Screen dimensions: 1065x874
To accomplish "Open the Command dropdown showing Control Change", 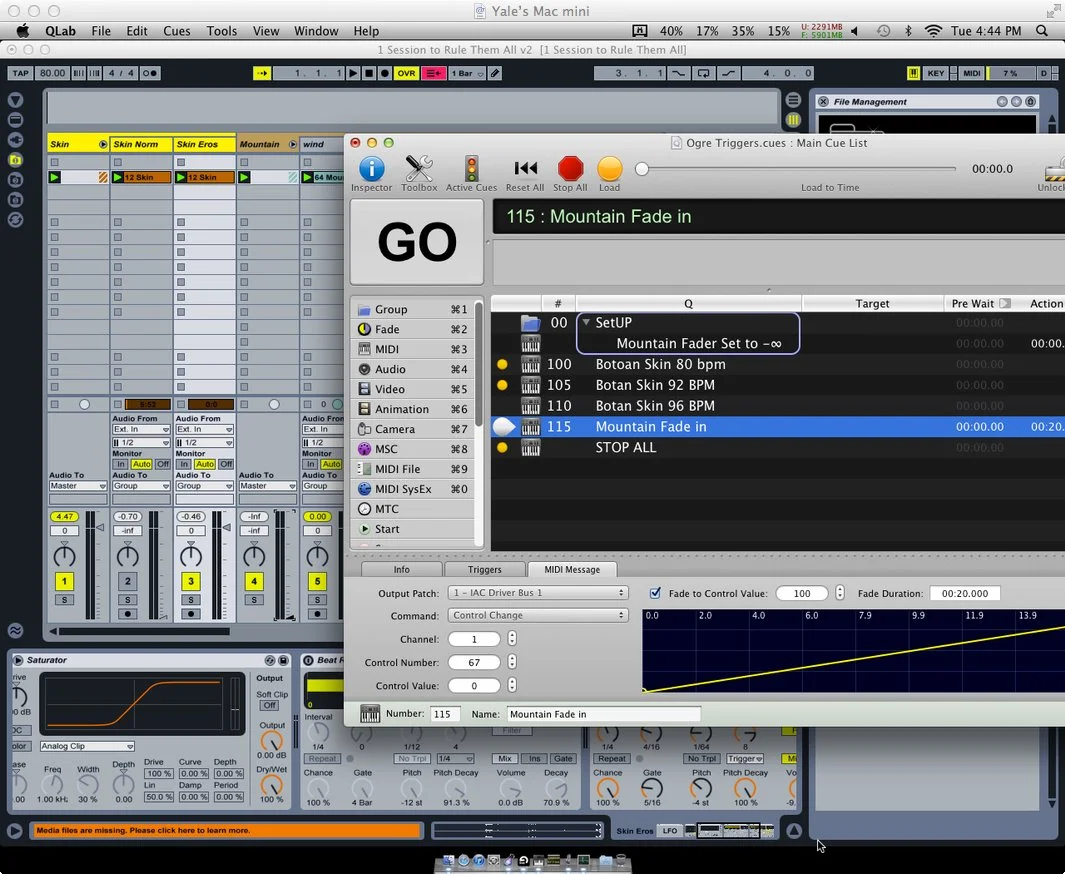I will tap(537, 615).
